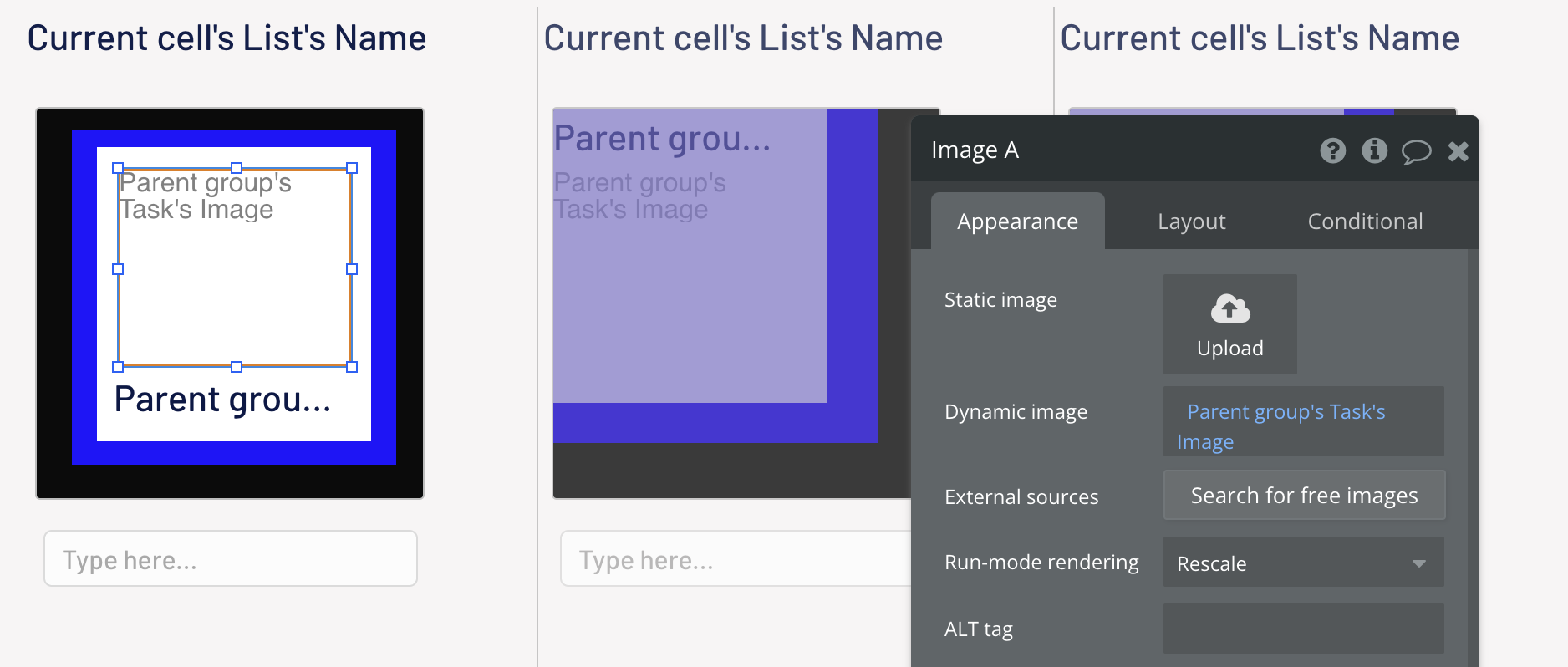Select the Parent grou... text in first card

(222, 400)
